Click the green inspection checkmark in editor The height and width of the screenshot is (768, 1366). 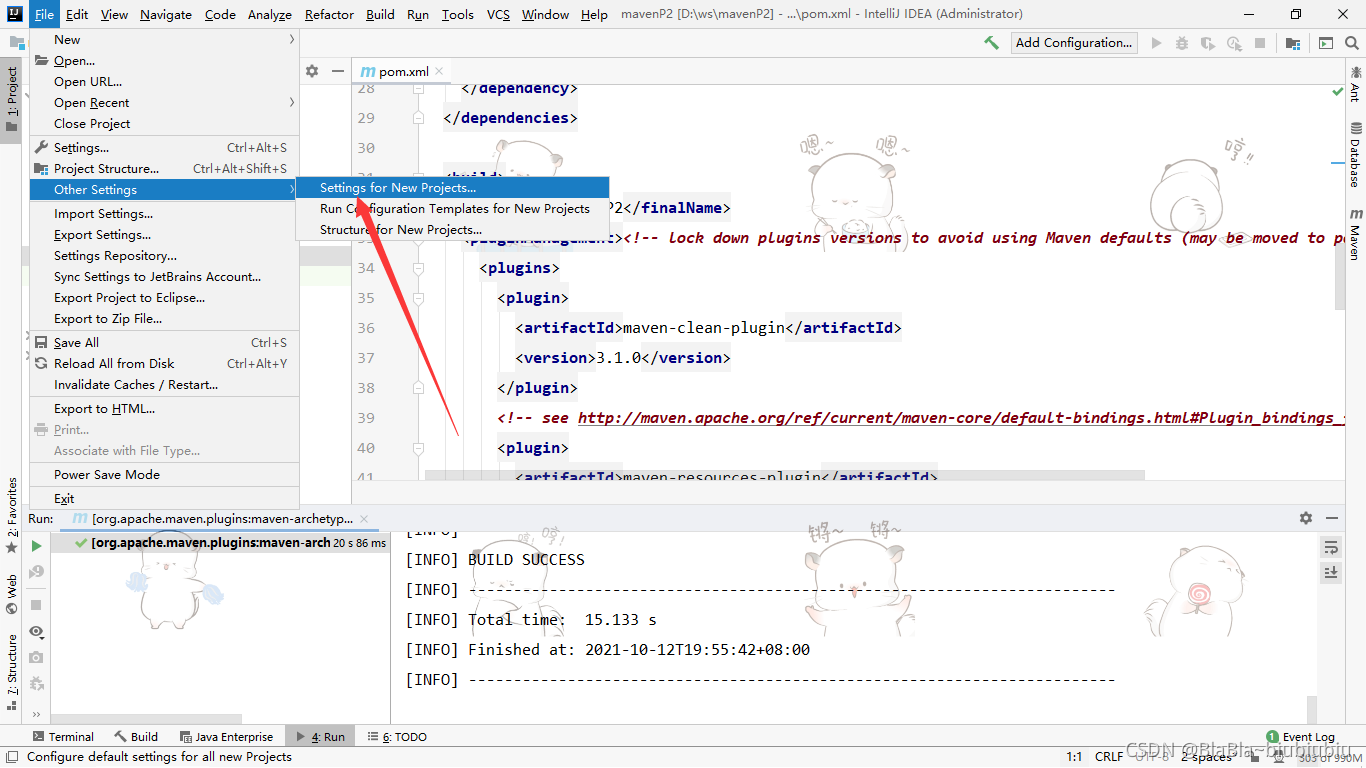click(x=1338, y=91)
